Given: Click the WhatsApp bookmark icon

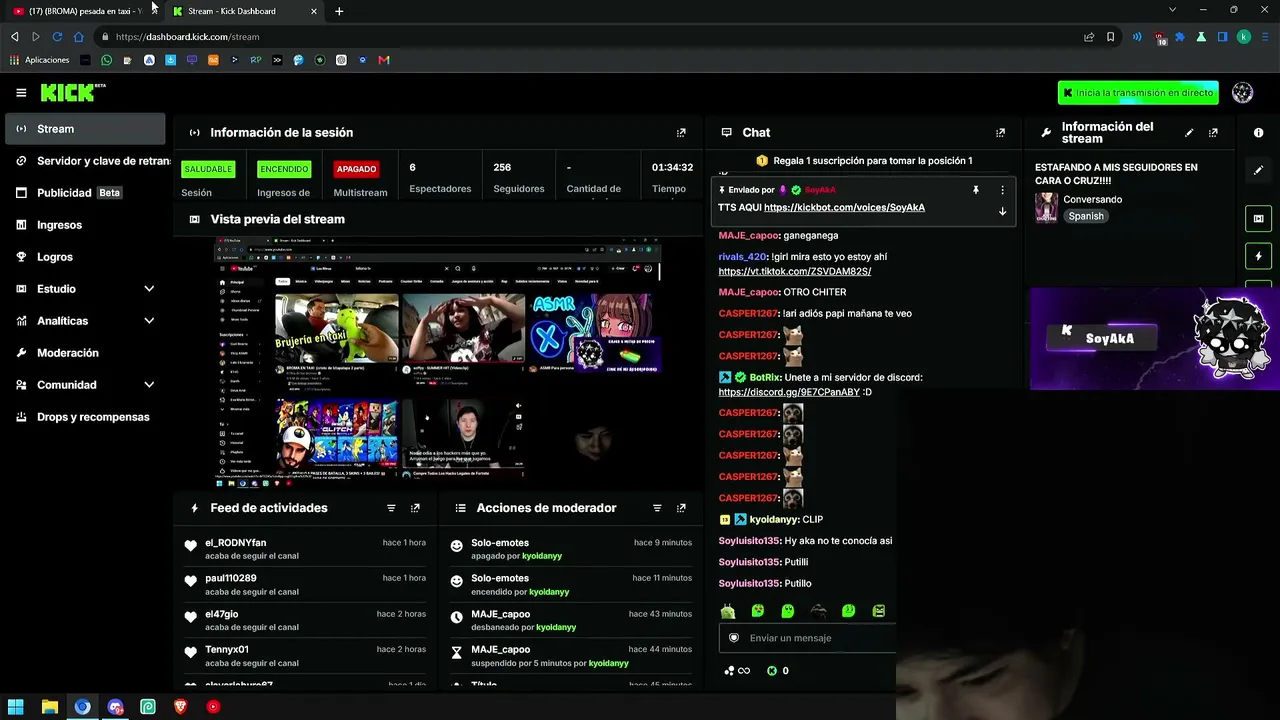Looking at the screenshot, I should pyautogui.click(x=107, y=60).
